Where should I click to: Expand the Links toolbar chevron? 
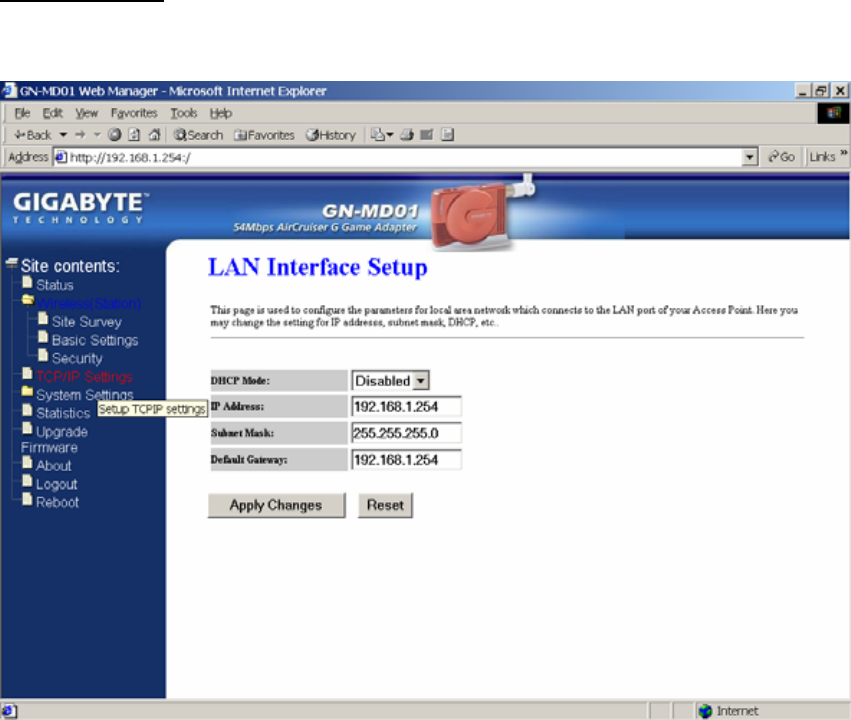point(843,154)
